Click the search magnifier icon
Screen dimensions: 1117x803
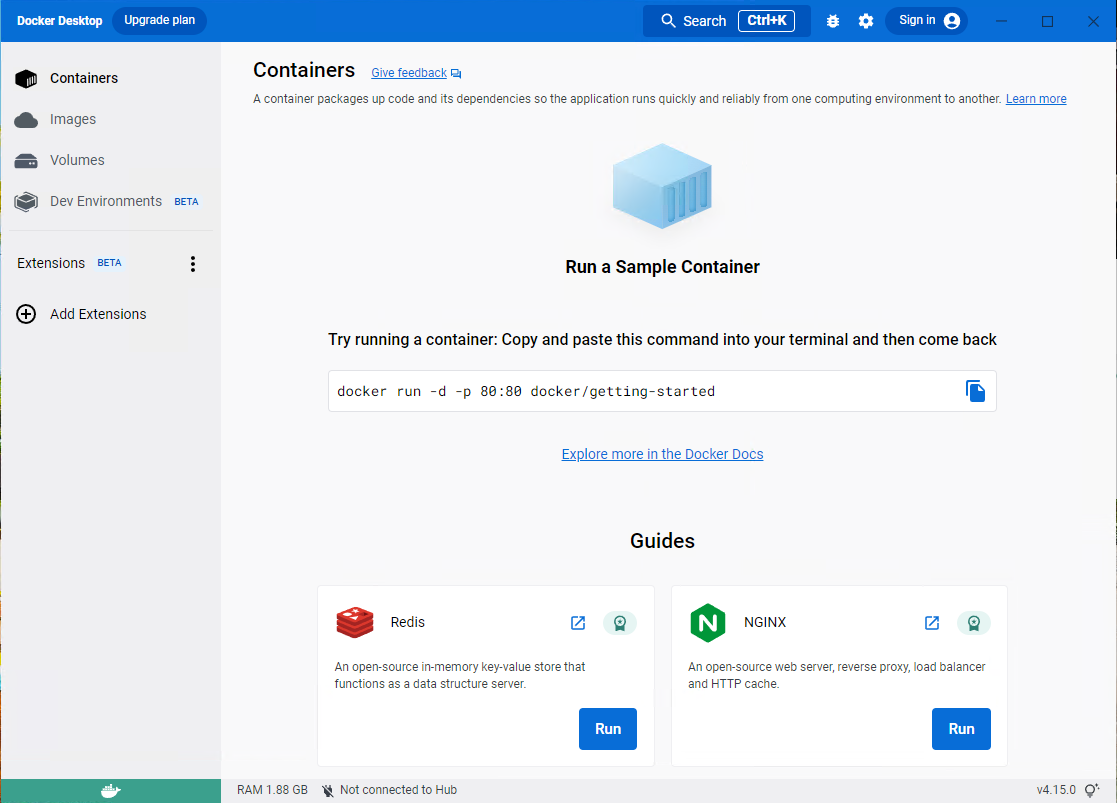(x=667, y=21)
